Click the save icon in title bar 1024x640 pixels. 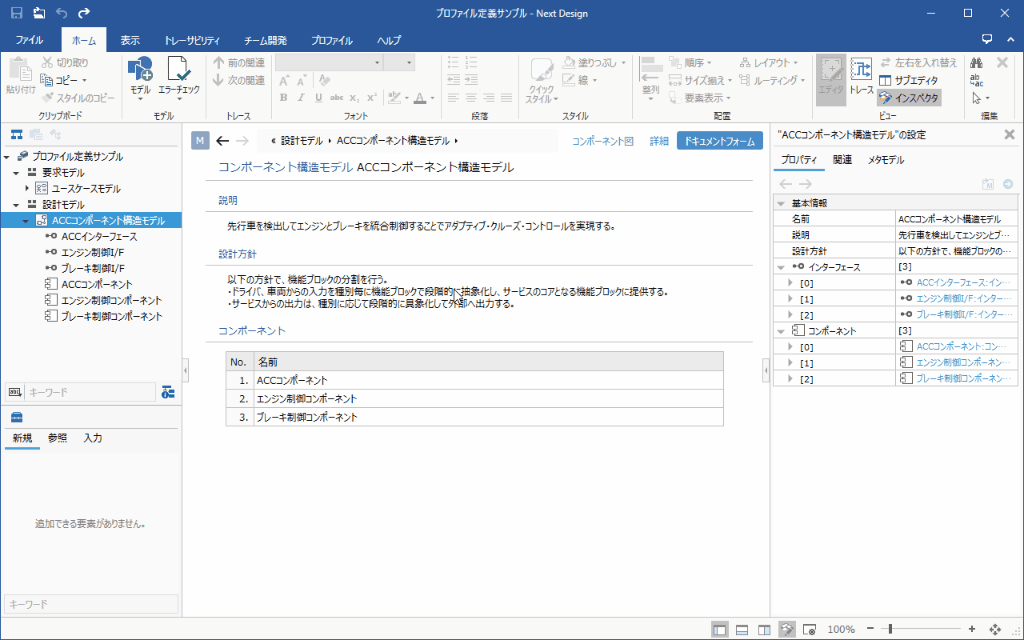pyautogui.click(x=16, y=13)
